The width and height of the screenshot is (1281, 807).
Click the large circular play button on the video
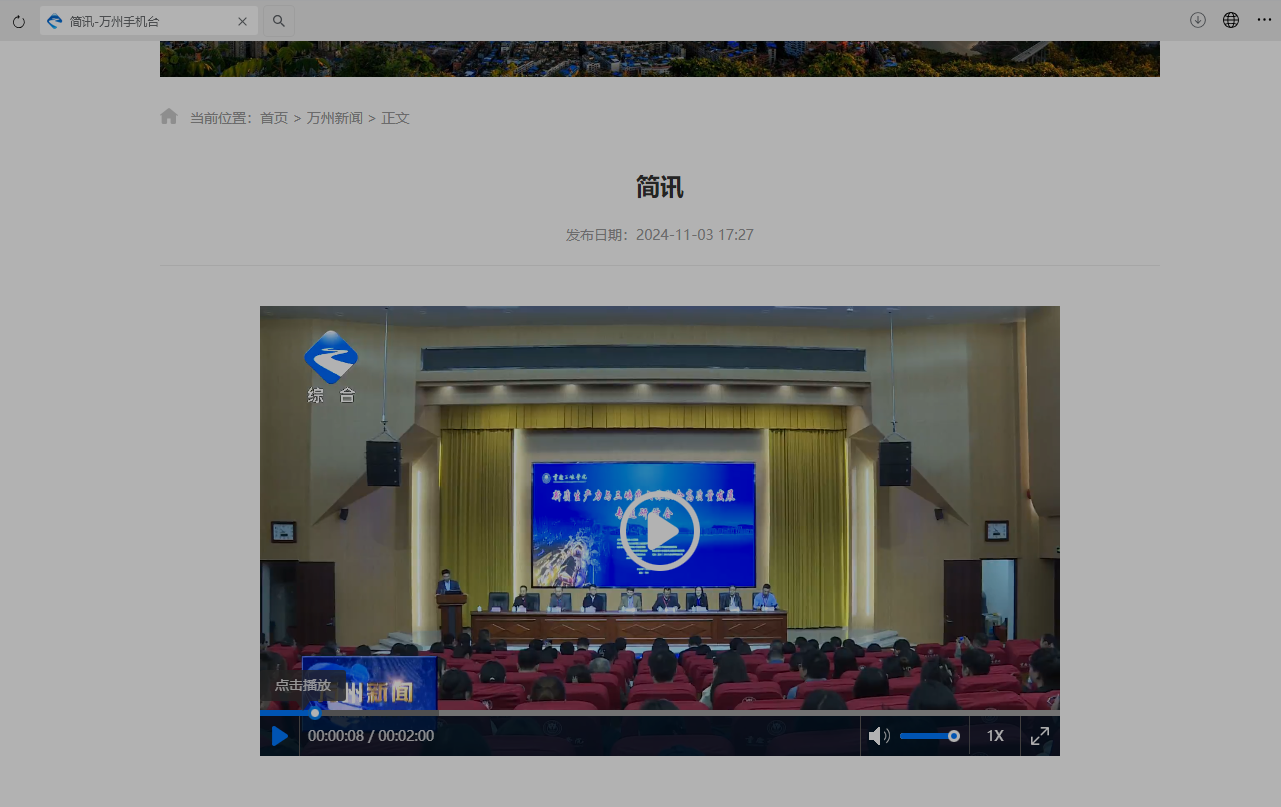tap(659, 531)
